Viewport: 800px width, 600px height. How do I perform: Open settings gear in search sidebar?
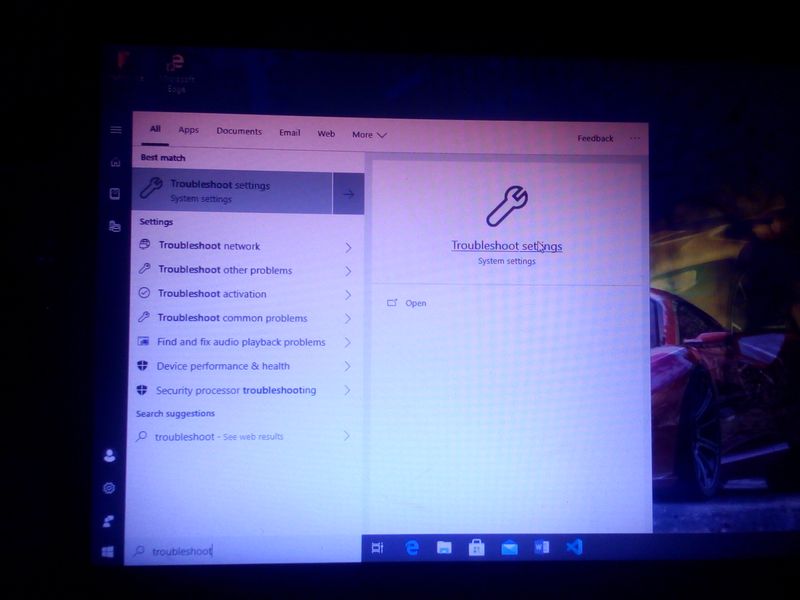[x=109, y=488]
